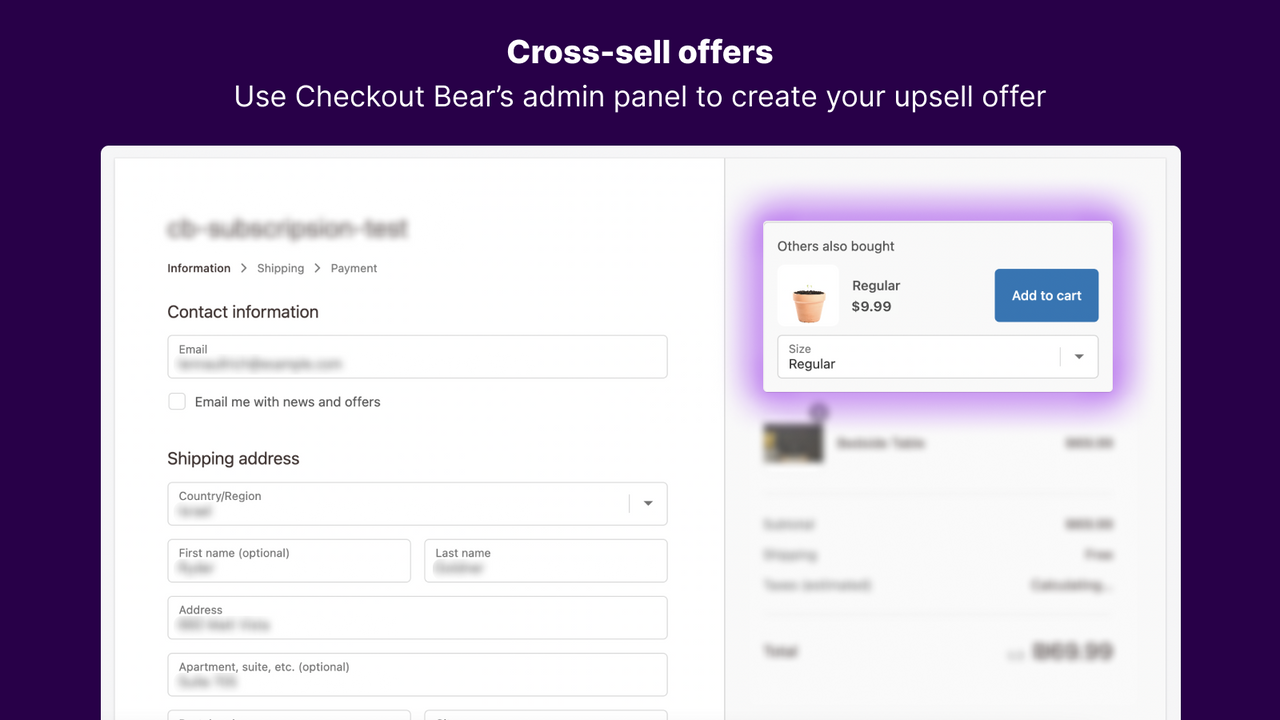Select the Address input field
Viewport: 1280px width, 720px height.
coord(417,618)
